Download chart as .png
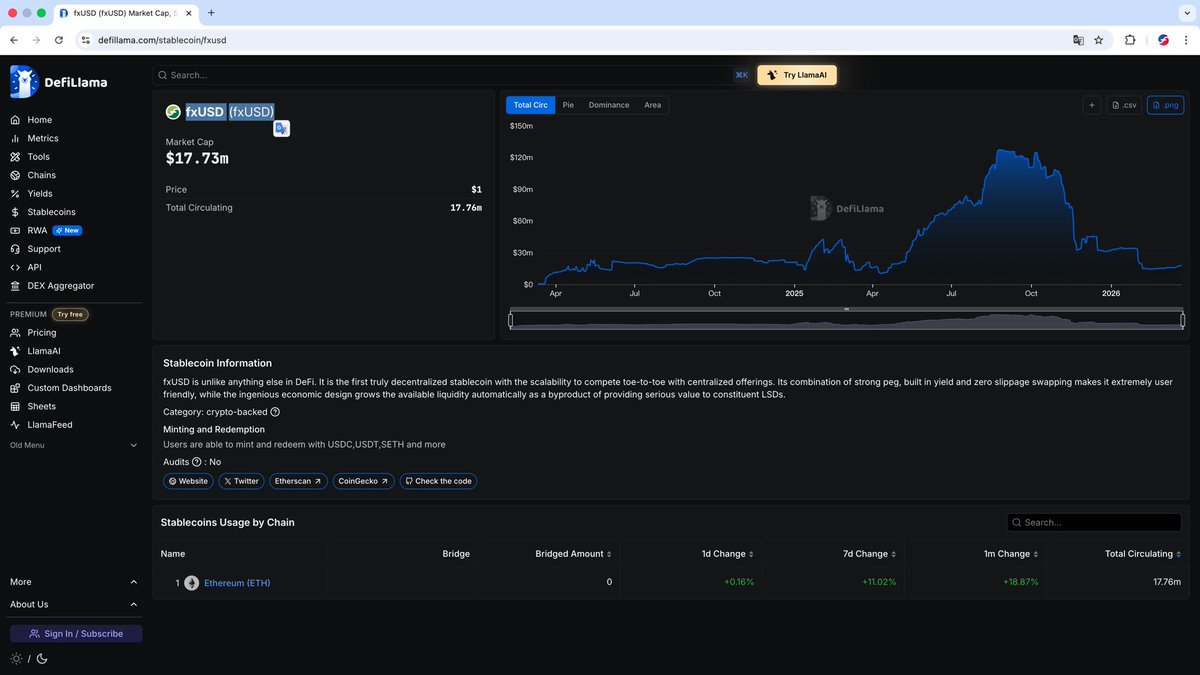Screen dimensions: 1200x675 (x=1166, y=105)
